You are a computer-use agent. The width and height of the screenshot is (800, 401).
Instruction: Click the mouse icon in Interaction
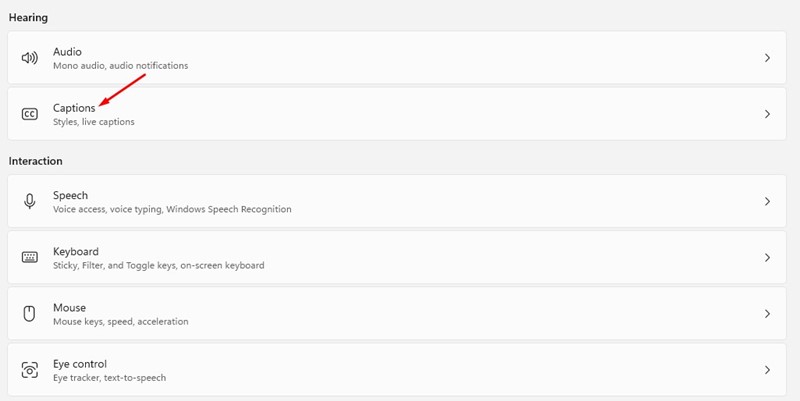click(30, 313)
